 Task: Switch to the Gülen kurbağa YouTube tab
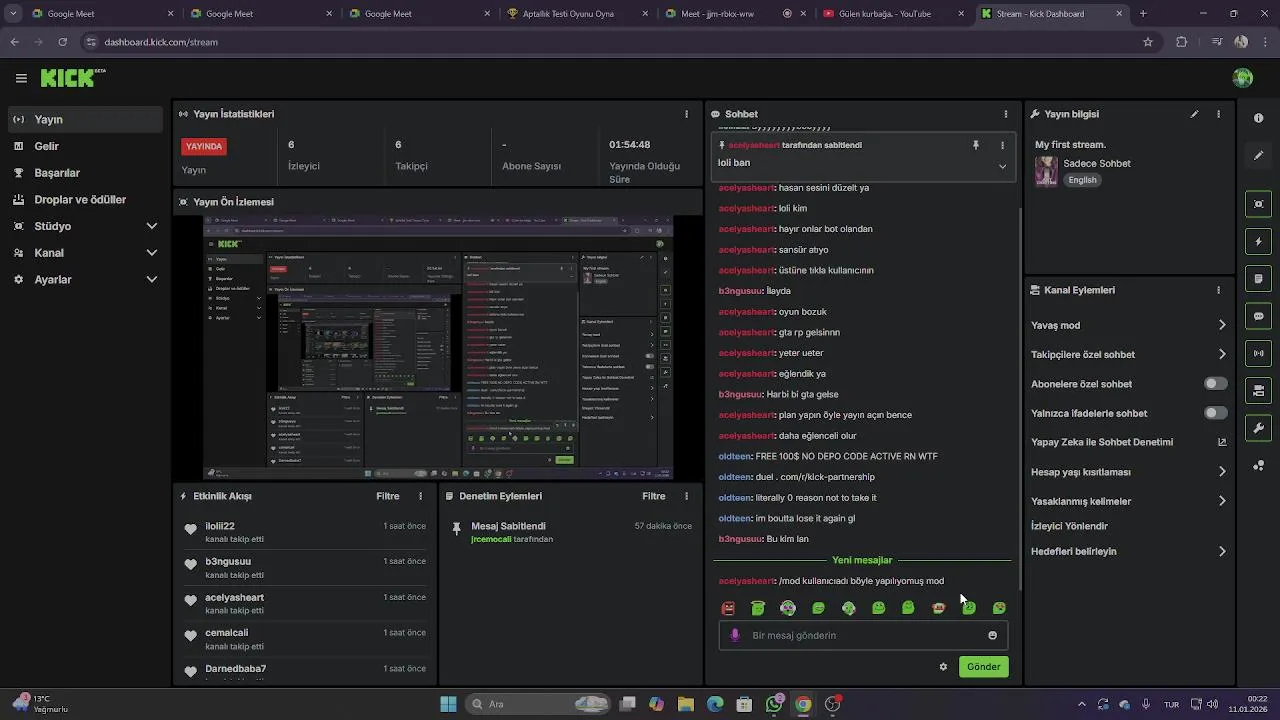pyautogui.click(x=891, y=14)
